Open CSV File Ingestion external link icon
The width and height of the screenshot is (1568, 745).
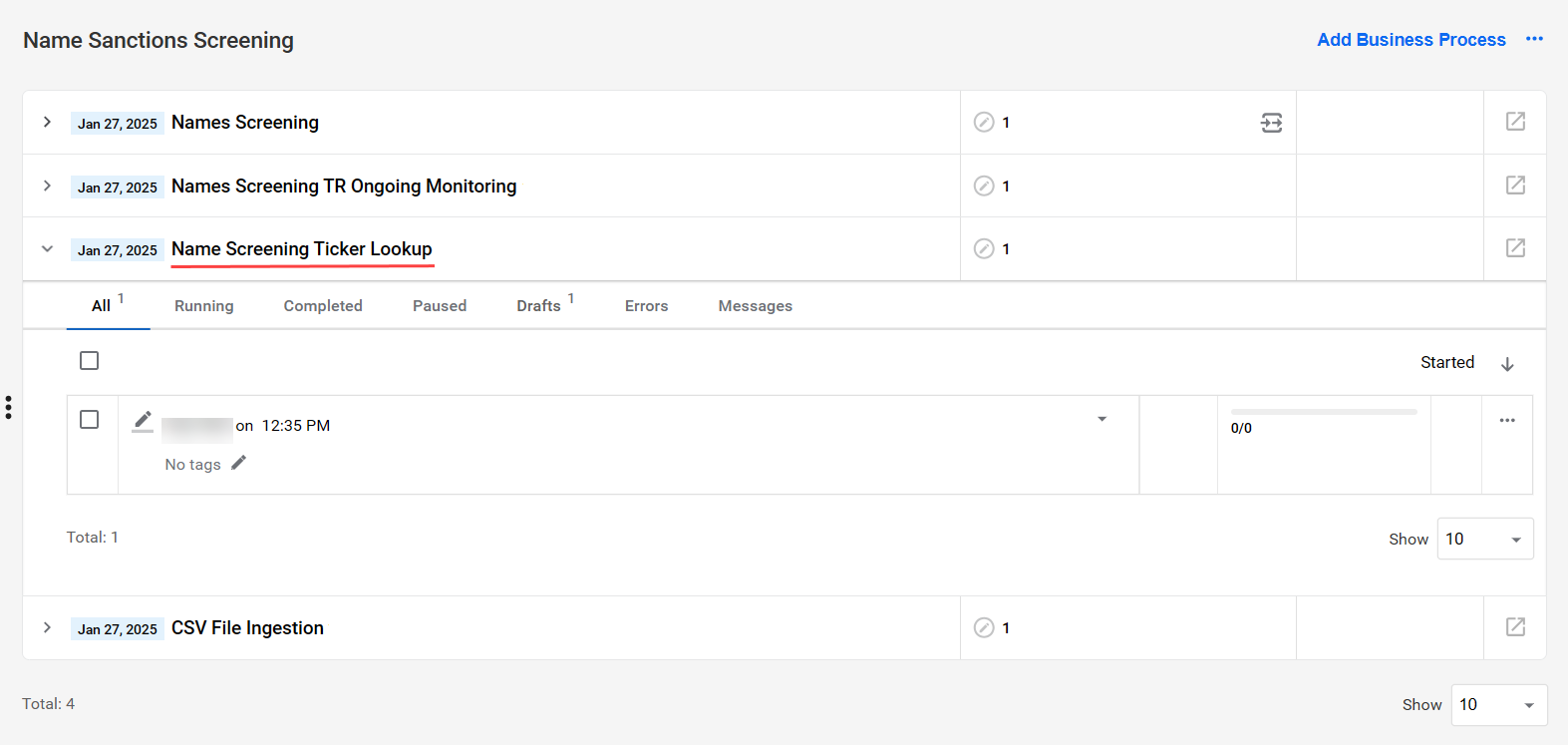coord(1515,627)
